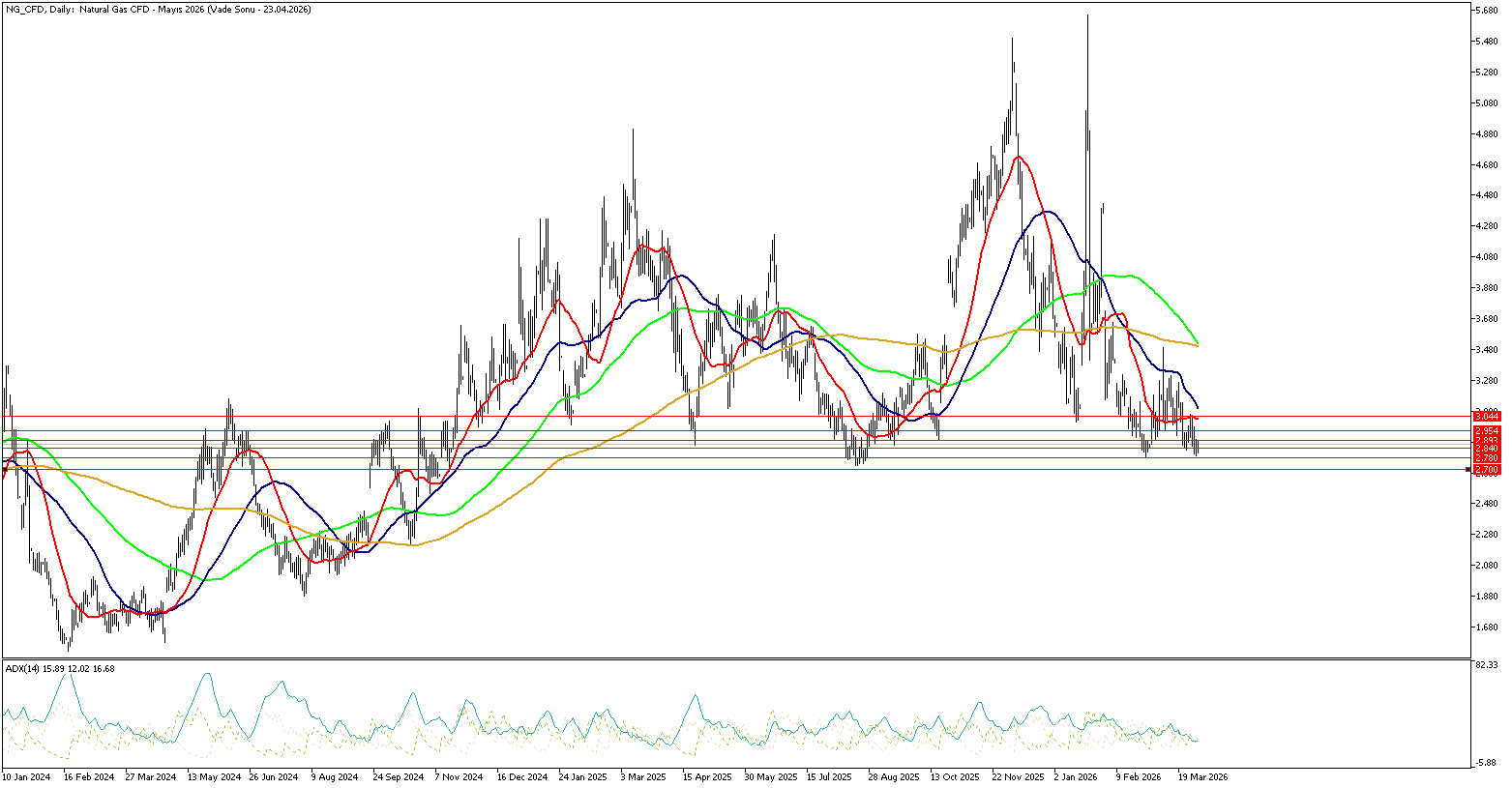Click the 3.480 price axis label
The image size is (1512, 788).
point(1487,349)
